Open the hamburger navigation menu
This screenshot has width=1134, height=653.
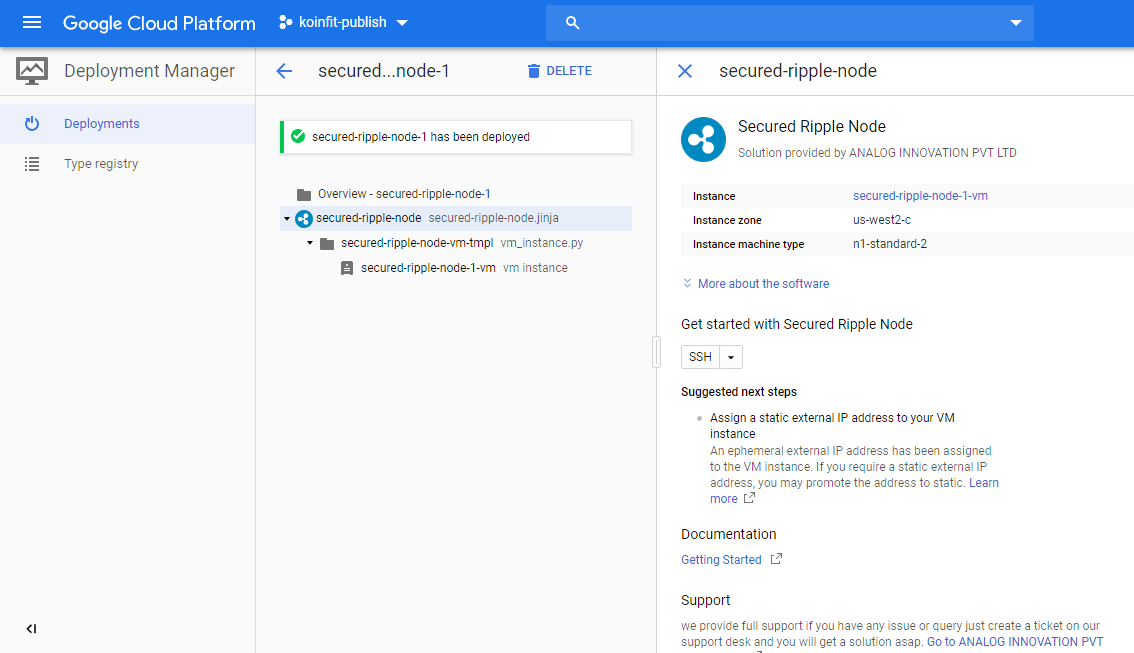(x=32, y=22)
